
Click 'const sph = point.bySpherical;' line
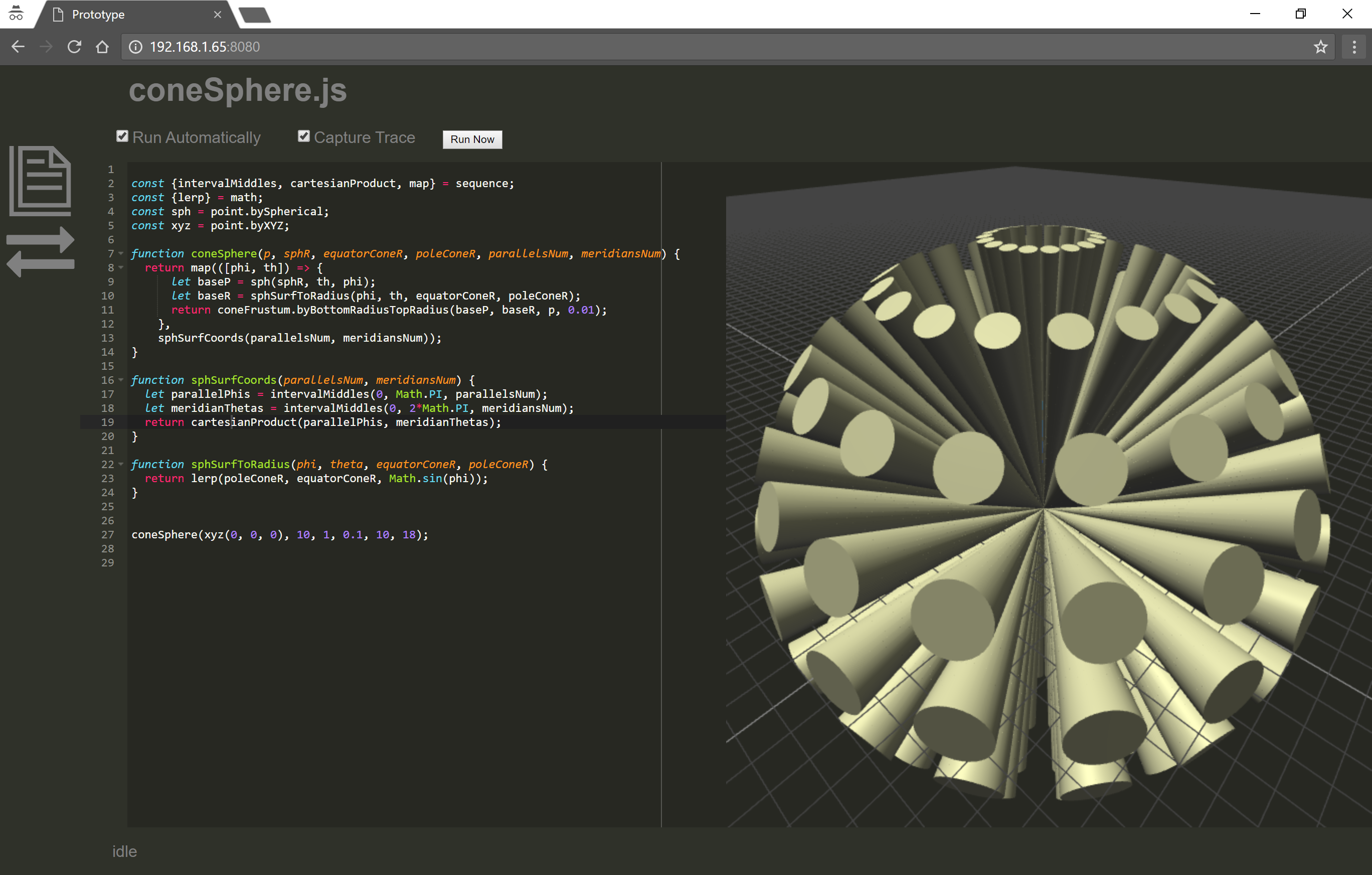[230, 212]
